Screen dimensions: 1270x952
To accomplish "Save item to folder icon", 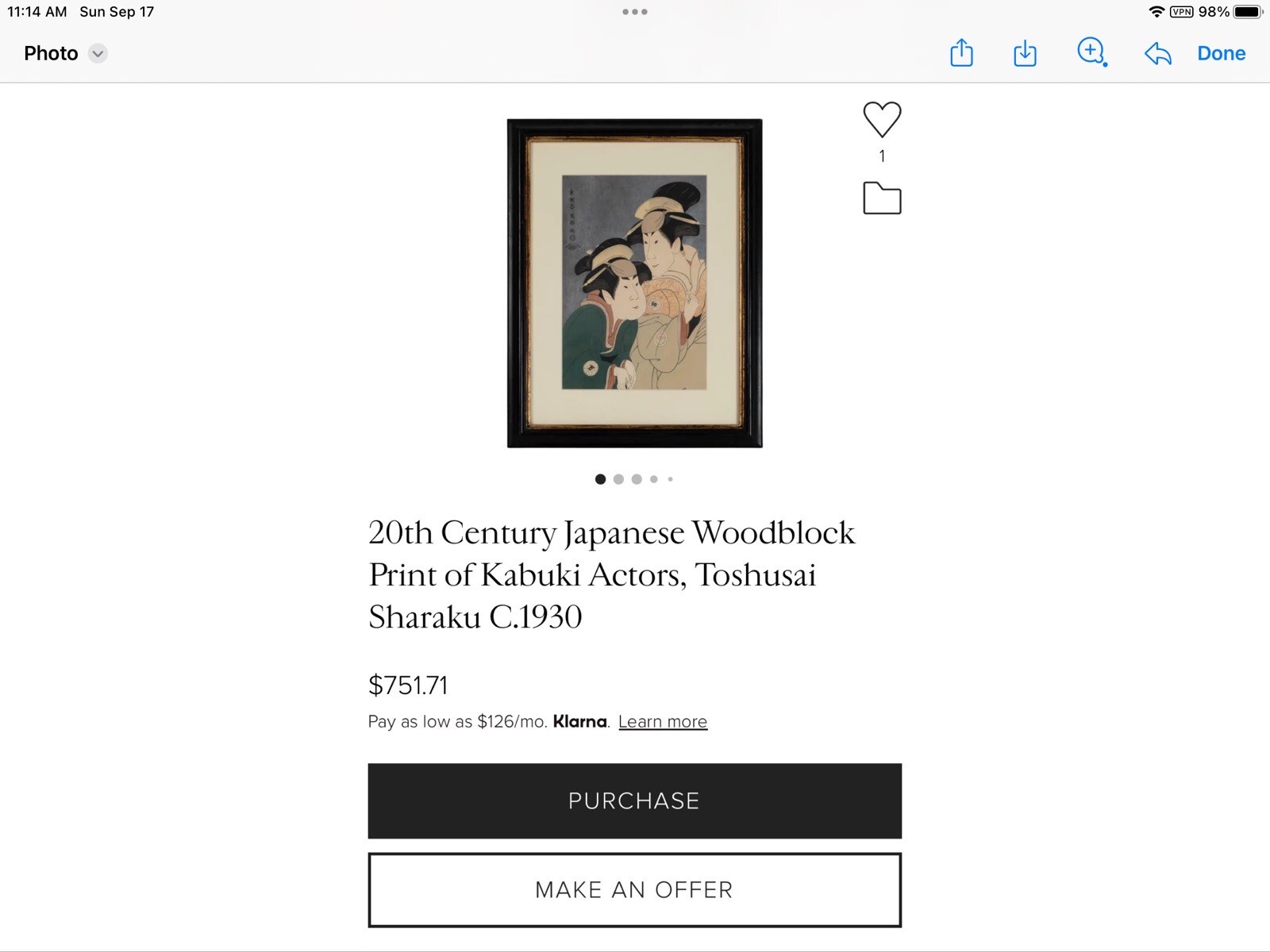I will pos(882,198).
